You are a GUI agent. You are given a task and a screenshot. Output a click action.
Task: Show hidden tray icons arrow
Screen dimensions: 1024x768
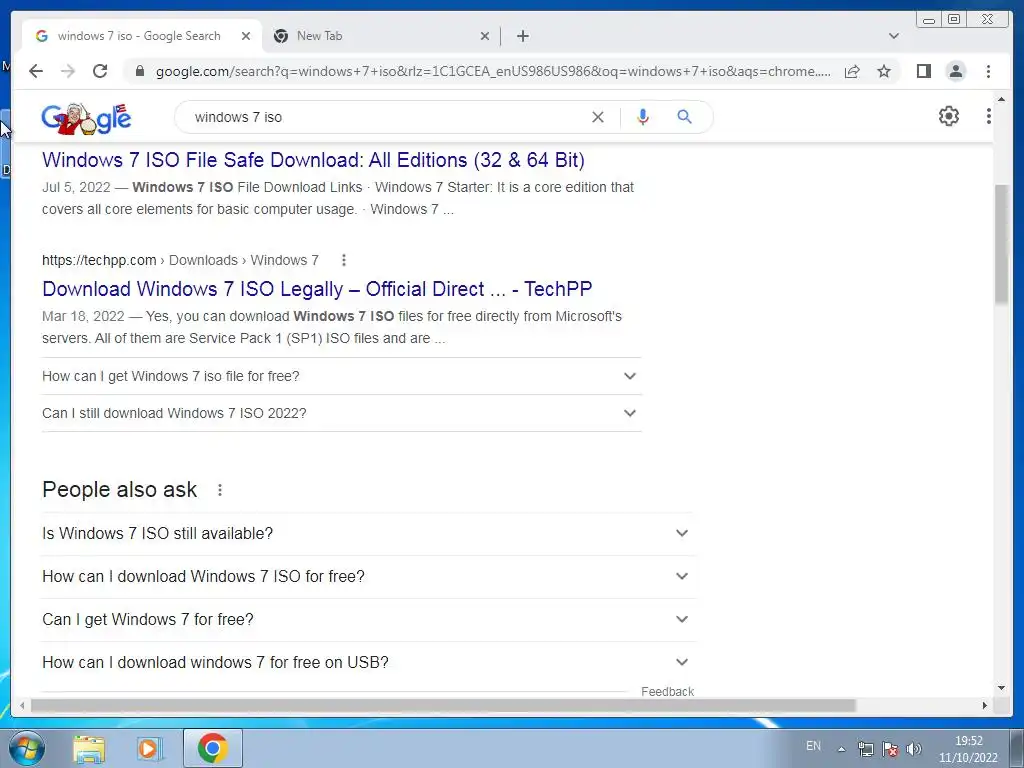[x=842, y=749]
